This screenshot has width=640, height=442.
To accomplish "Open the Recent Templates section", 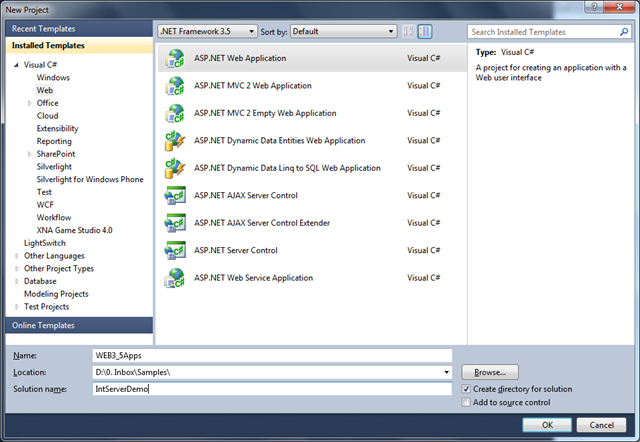I will point(76,30).
